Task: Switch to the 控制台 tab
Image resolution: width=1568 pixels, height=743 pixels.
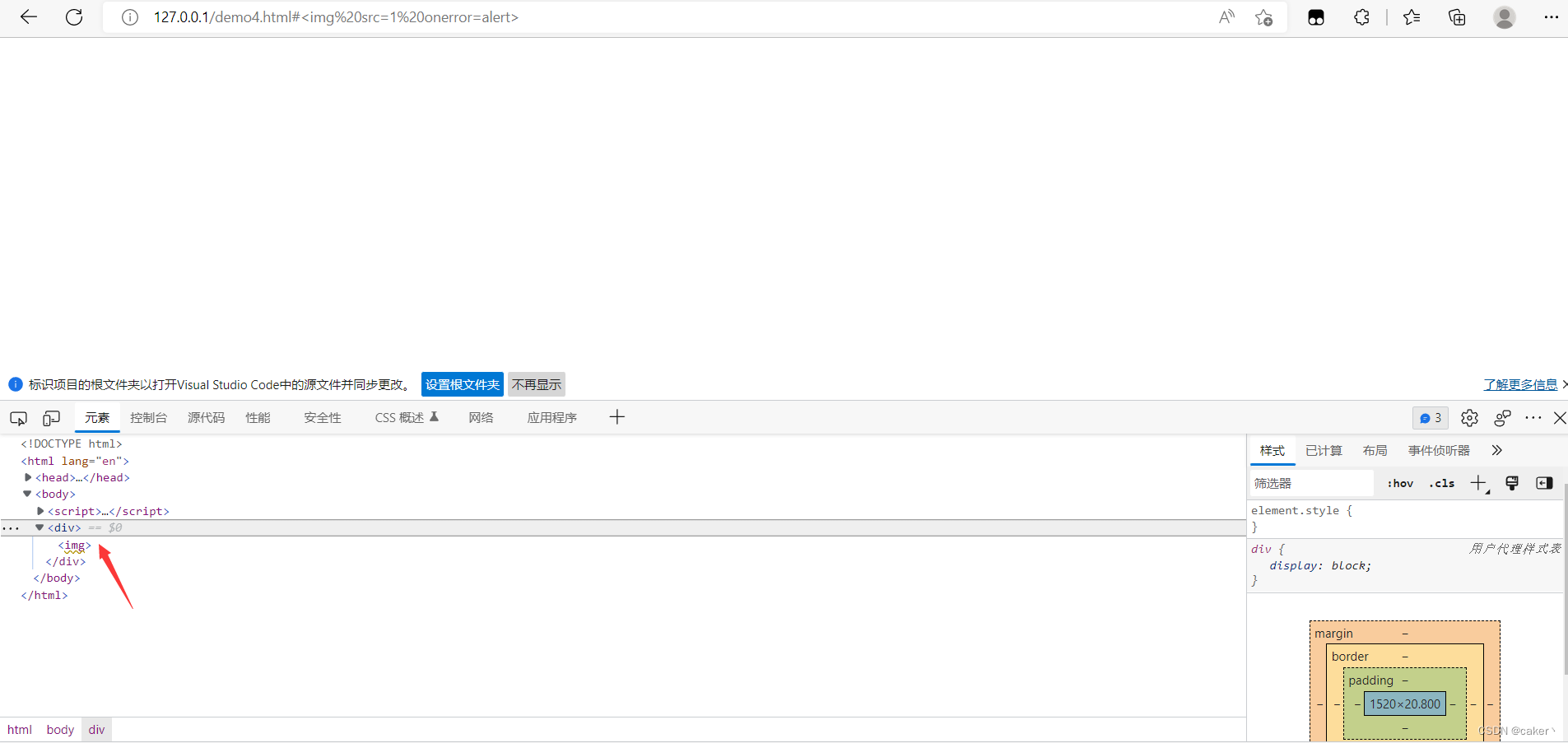Action: point(148,418)
